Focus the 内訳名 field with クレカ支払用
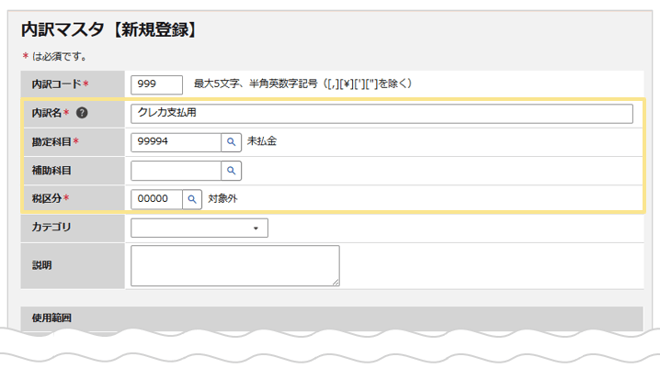660x368 pixels. [382, 114]
